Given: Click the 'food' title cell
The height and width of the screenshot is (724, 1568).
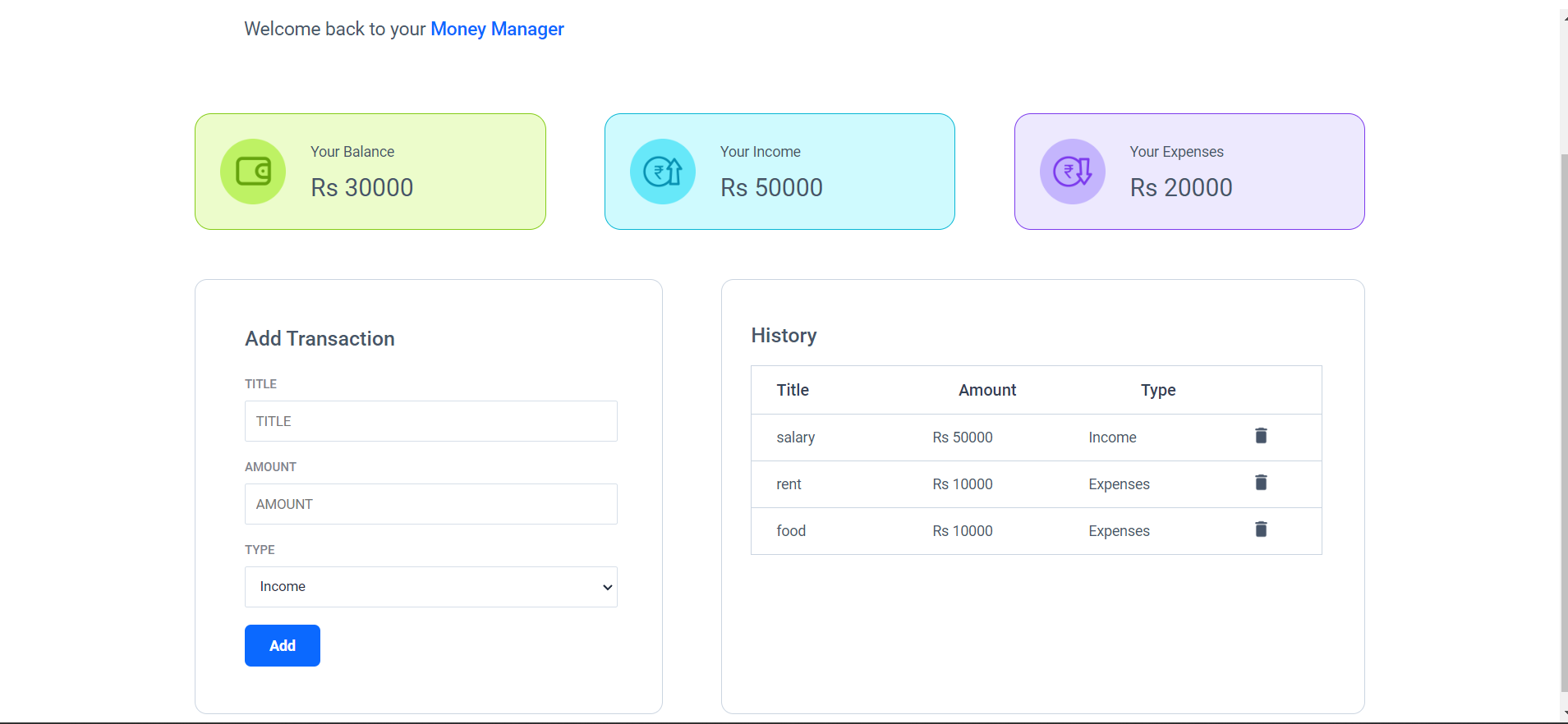Looking at the screenshot, I should 791,531.
